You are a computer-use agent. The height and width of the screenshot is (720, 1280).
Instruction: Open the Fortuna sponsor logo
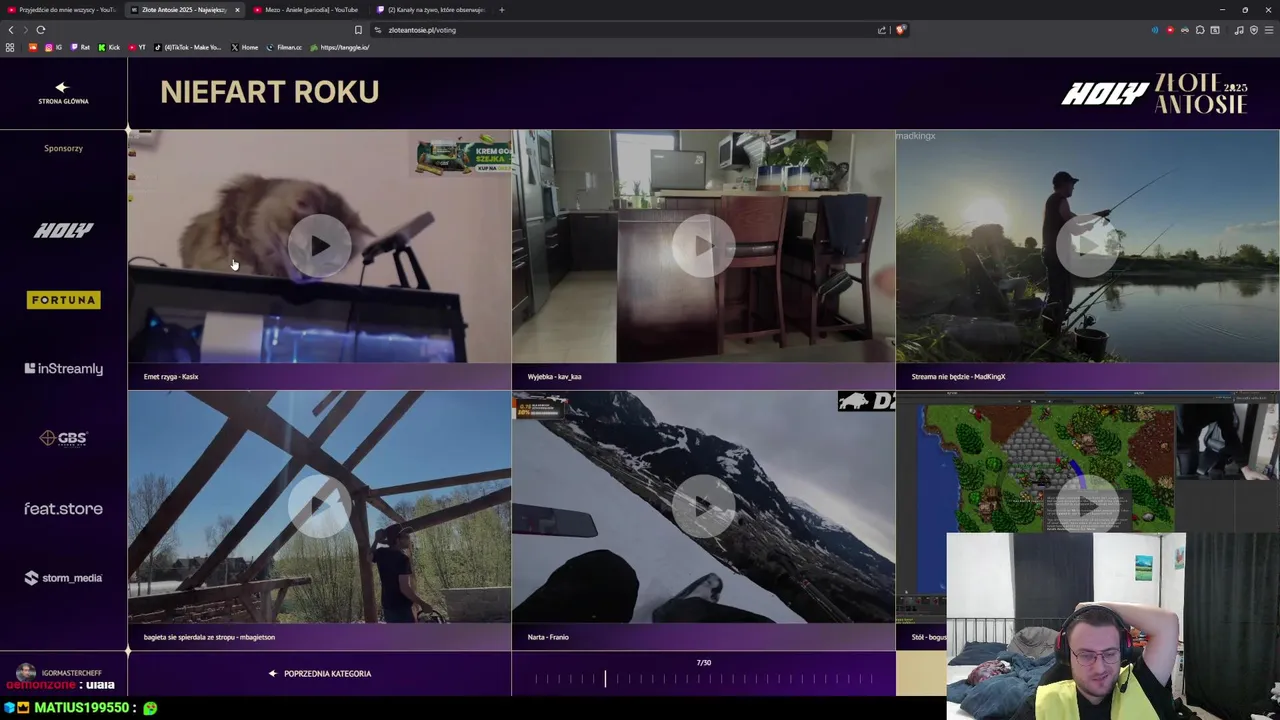(x=63, y=300)
